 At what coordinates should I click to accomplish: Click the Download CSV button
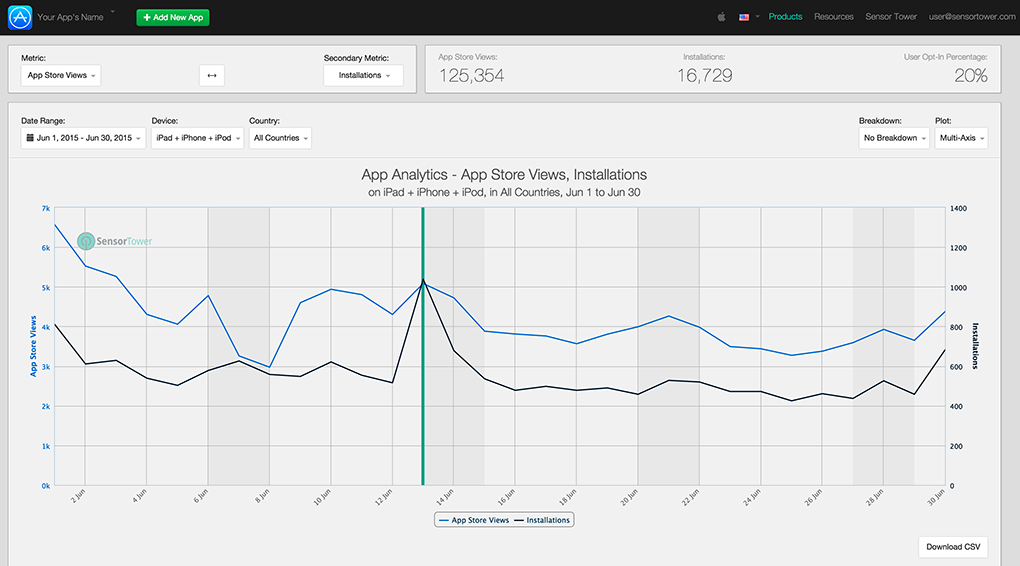coord(952,547)
